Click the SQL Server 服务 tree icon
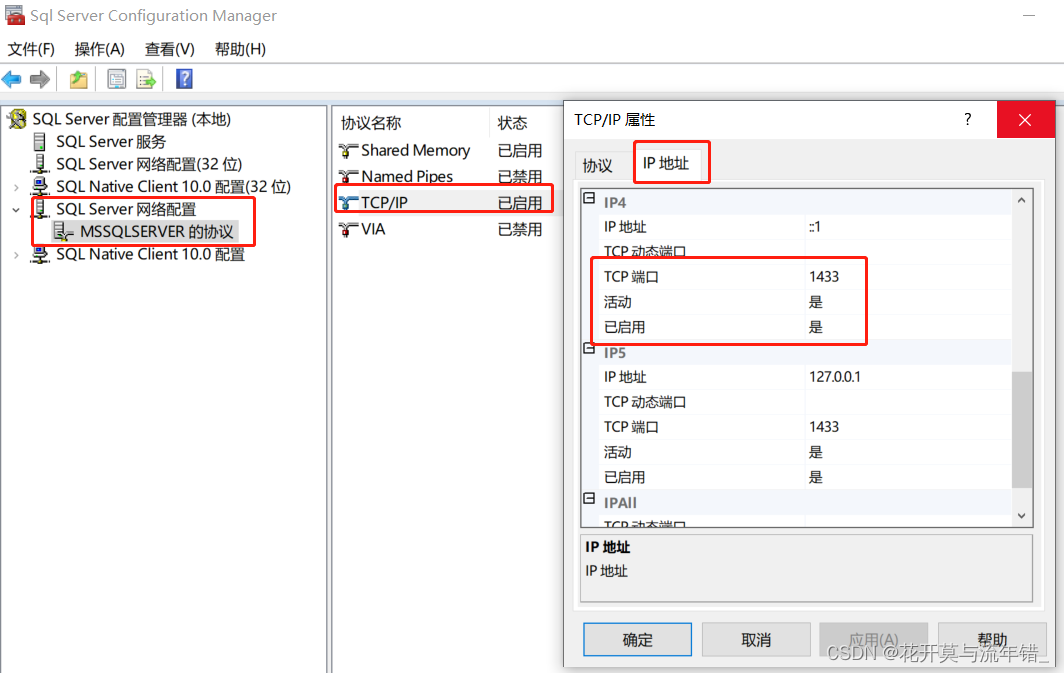This screenshot has height=673, width=1064. click(x=40, y=142)
